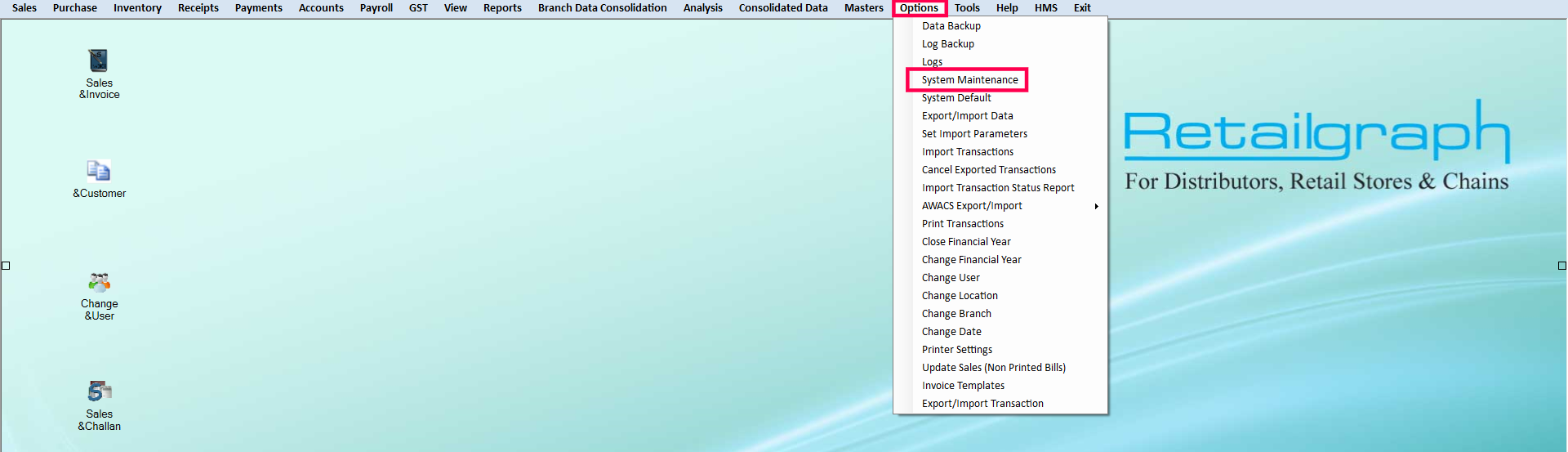Open the Purchase menu

click(75, 8)
